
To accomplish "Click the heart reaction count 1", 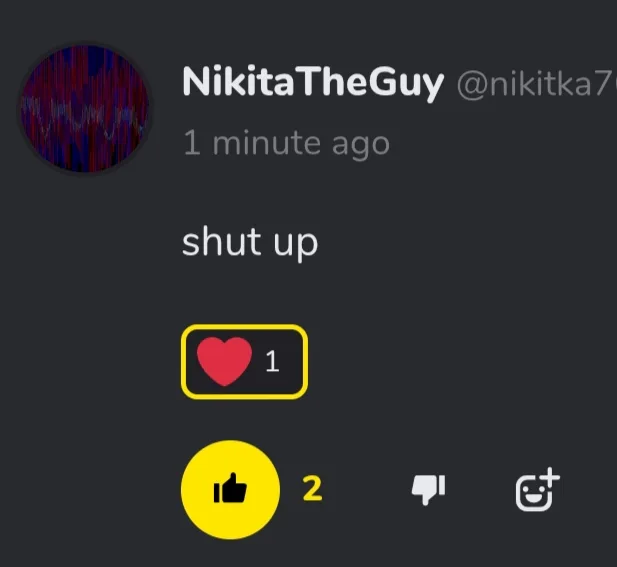I will coord(272,362).
